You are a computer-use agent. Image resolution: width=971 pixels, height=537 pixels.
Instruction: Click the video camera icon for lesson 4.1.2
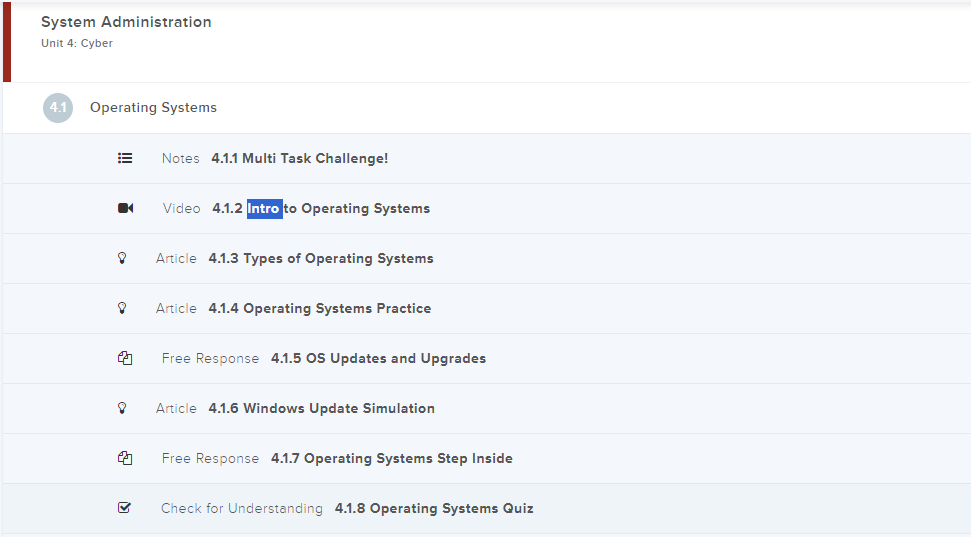125,208
